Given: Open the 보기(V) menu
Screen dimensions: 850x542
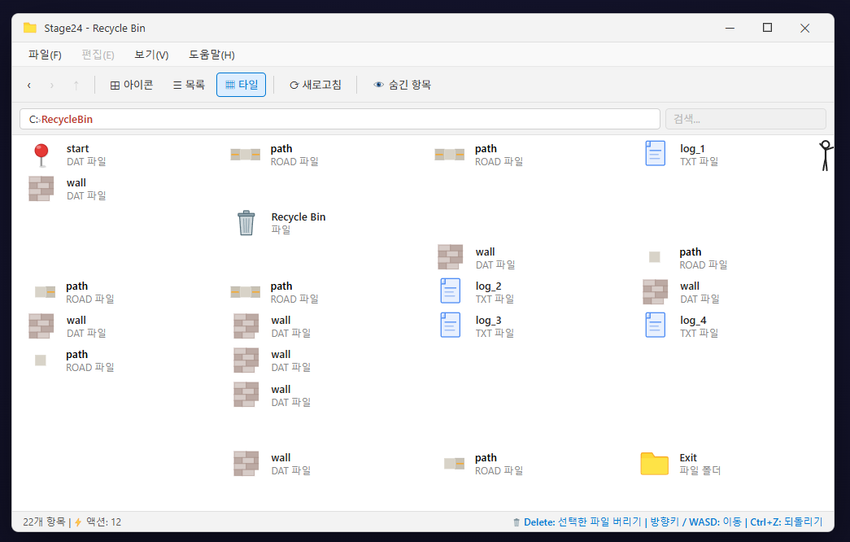Looking at the screenshot, I should [151, 55].
